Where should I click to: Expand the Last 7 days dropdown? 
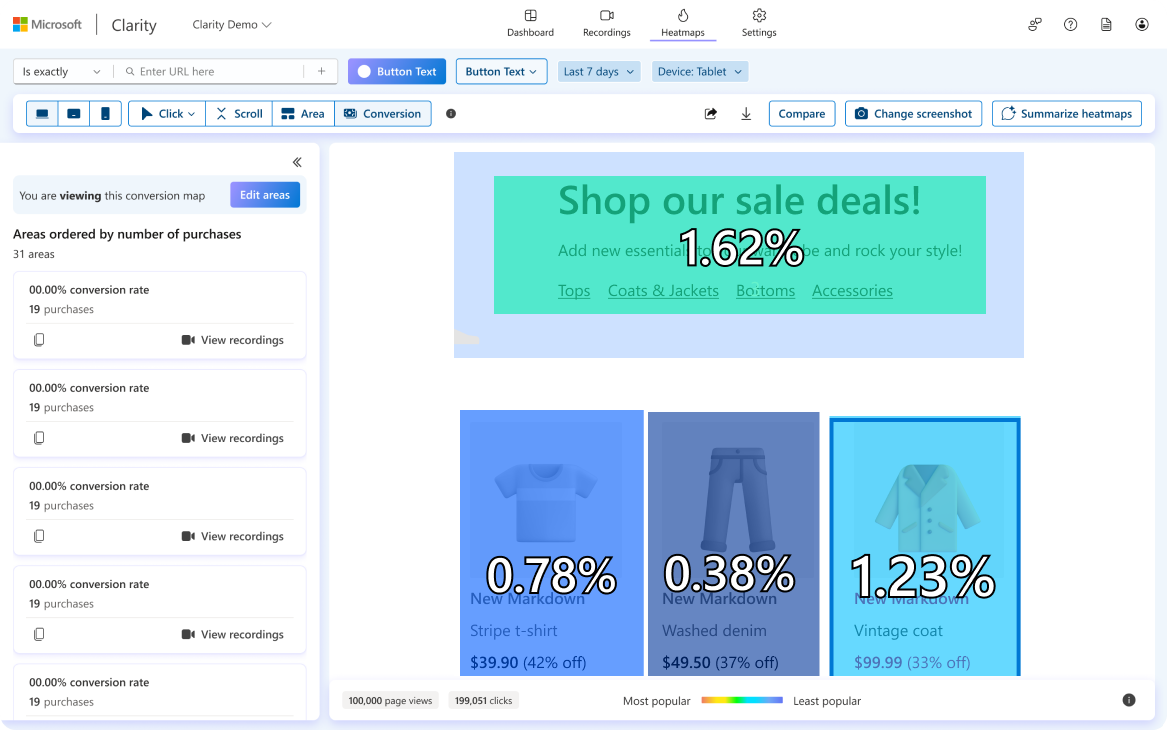tap(598, 72)
